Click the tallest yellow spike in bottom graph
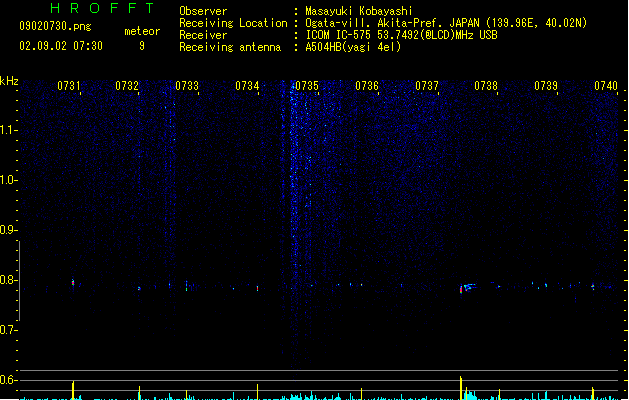The image size is (629, 400). point(461,388)
